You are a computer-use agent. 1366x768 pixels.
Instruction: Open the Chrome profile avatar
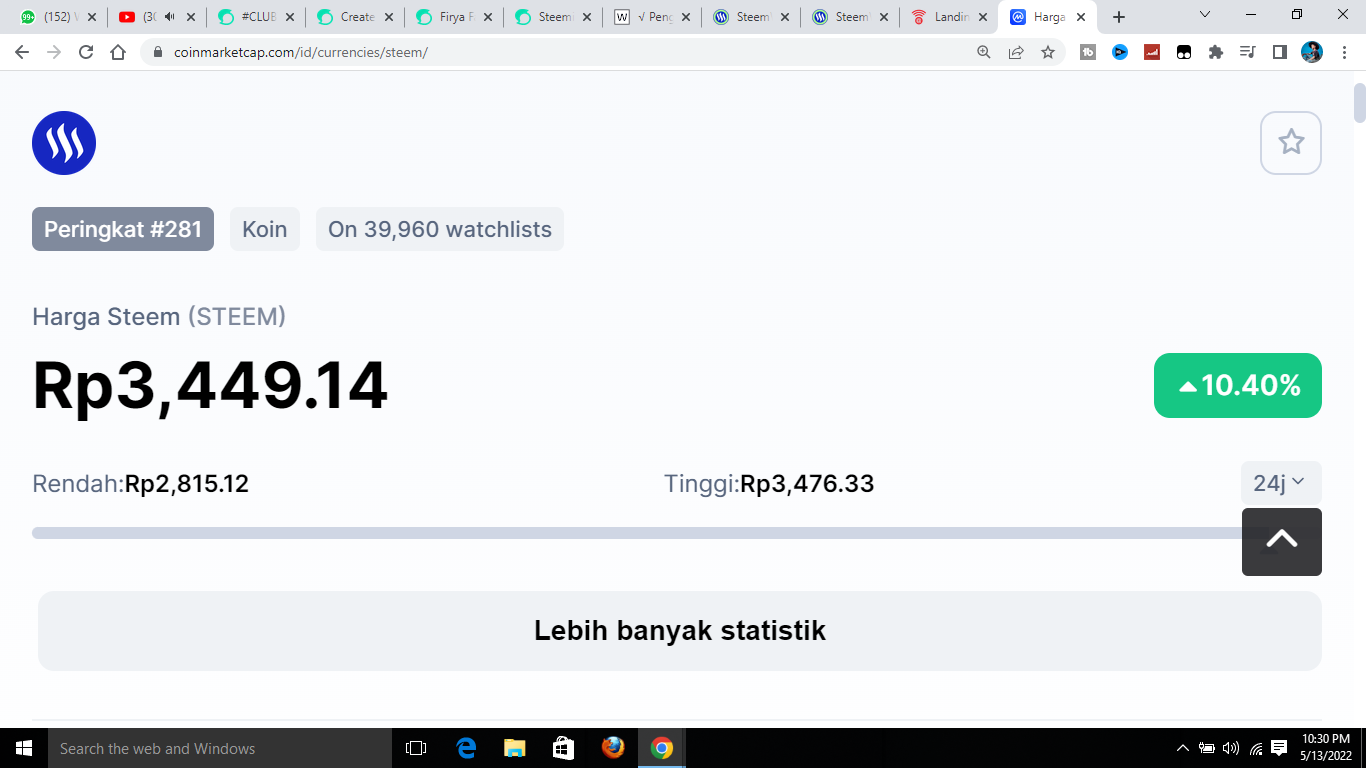1312,52
